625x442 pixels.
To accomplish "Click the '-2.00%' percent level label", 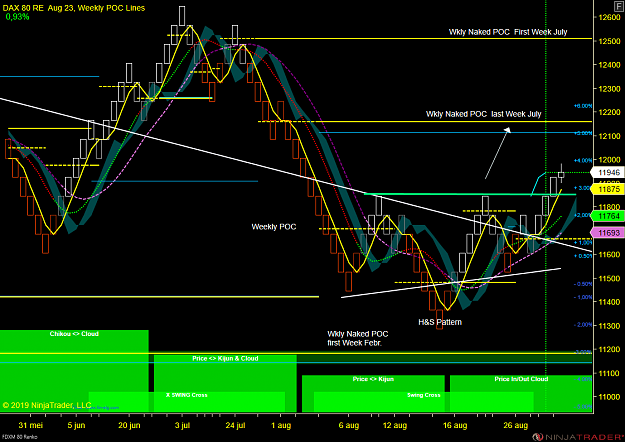I will point(583,325).
